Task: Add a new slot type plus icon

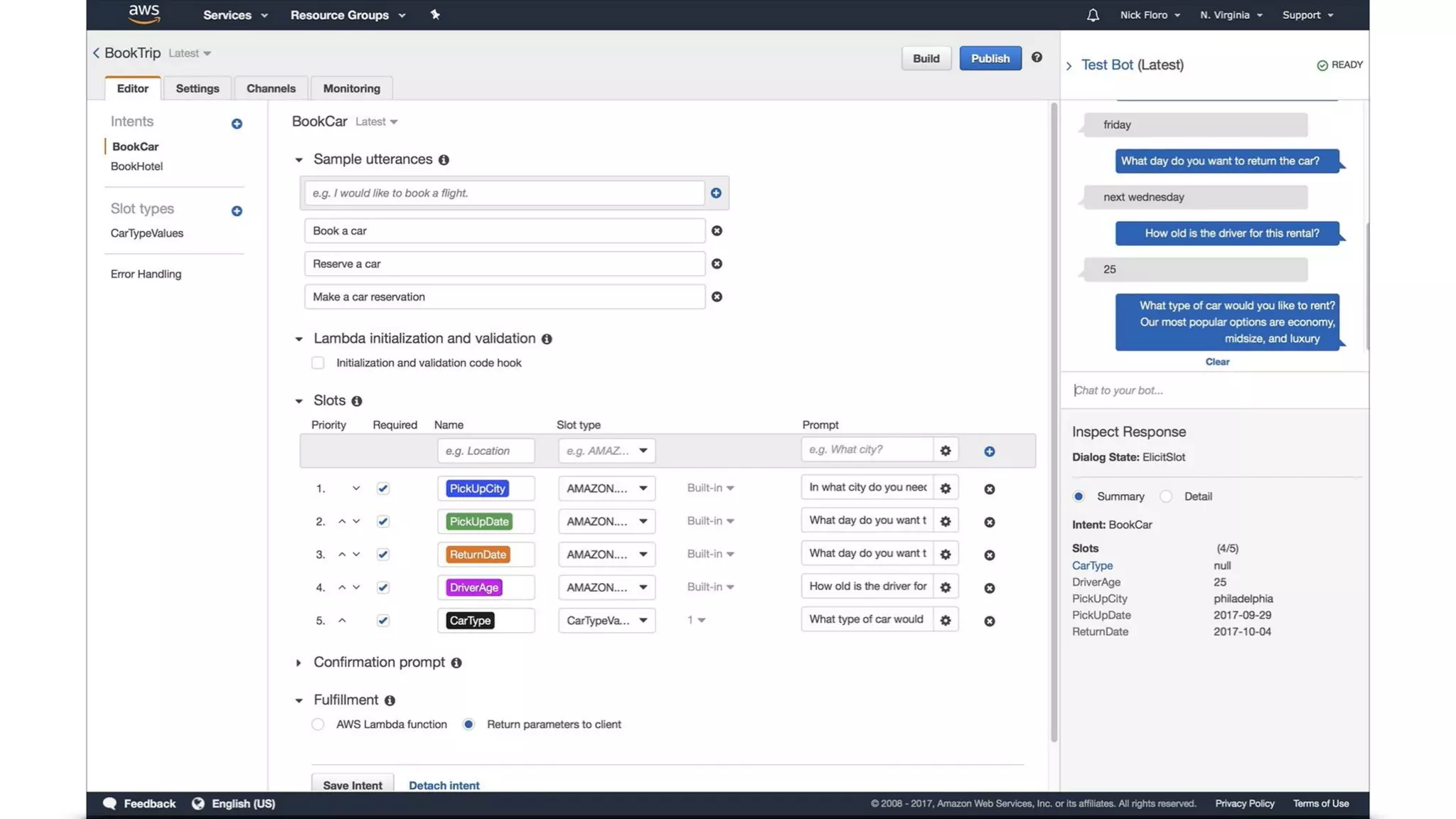Action: click(237, 211)
